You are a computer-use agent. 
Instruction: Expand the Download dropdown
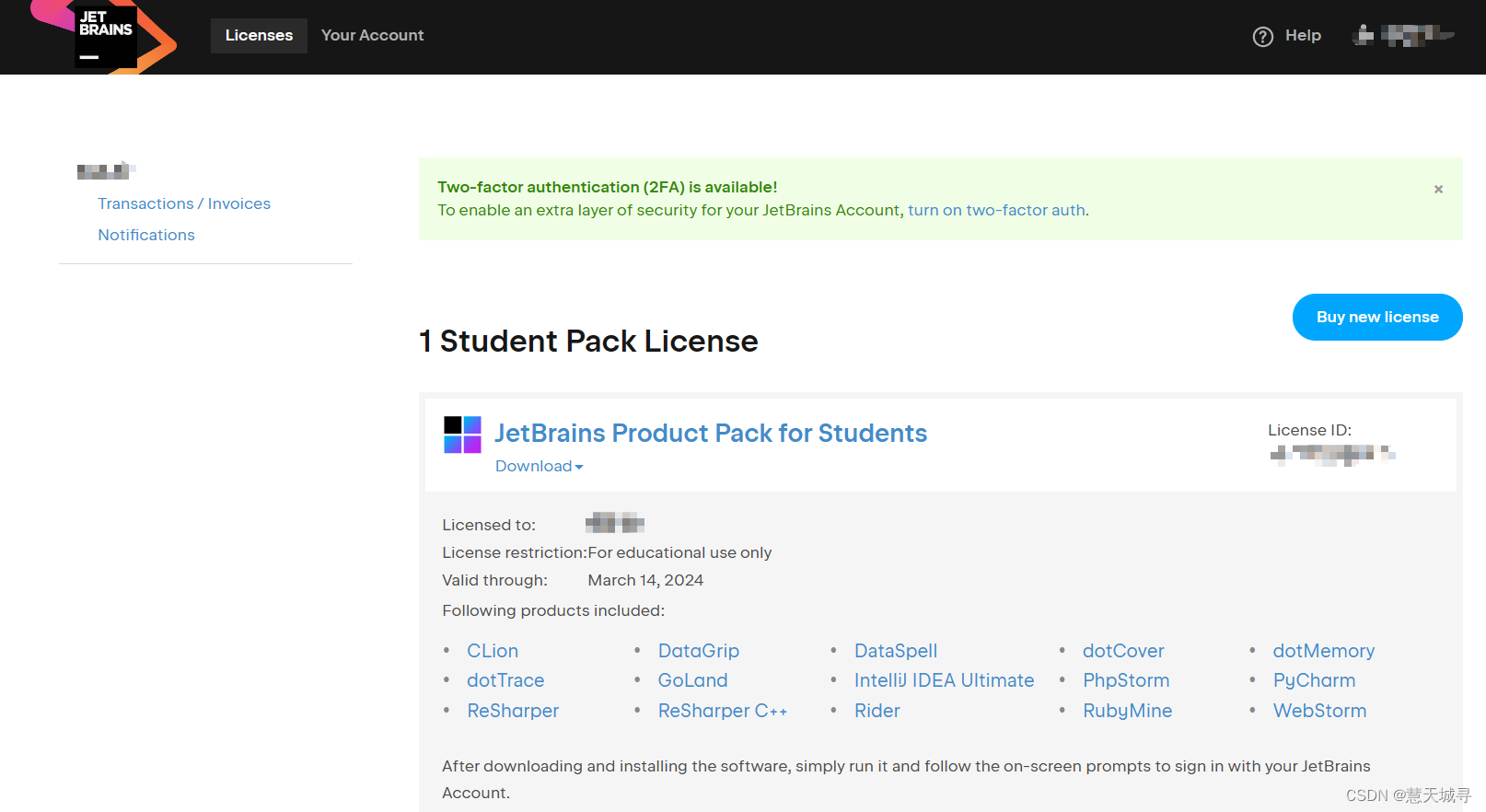[x=540, y=466]
